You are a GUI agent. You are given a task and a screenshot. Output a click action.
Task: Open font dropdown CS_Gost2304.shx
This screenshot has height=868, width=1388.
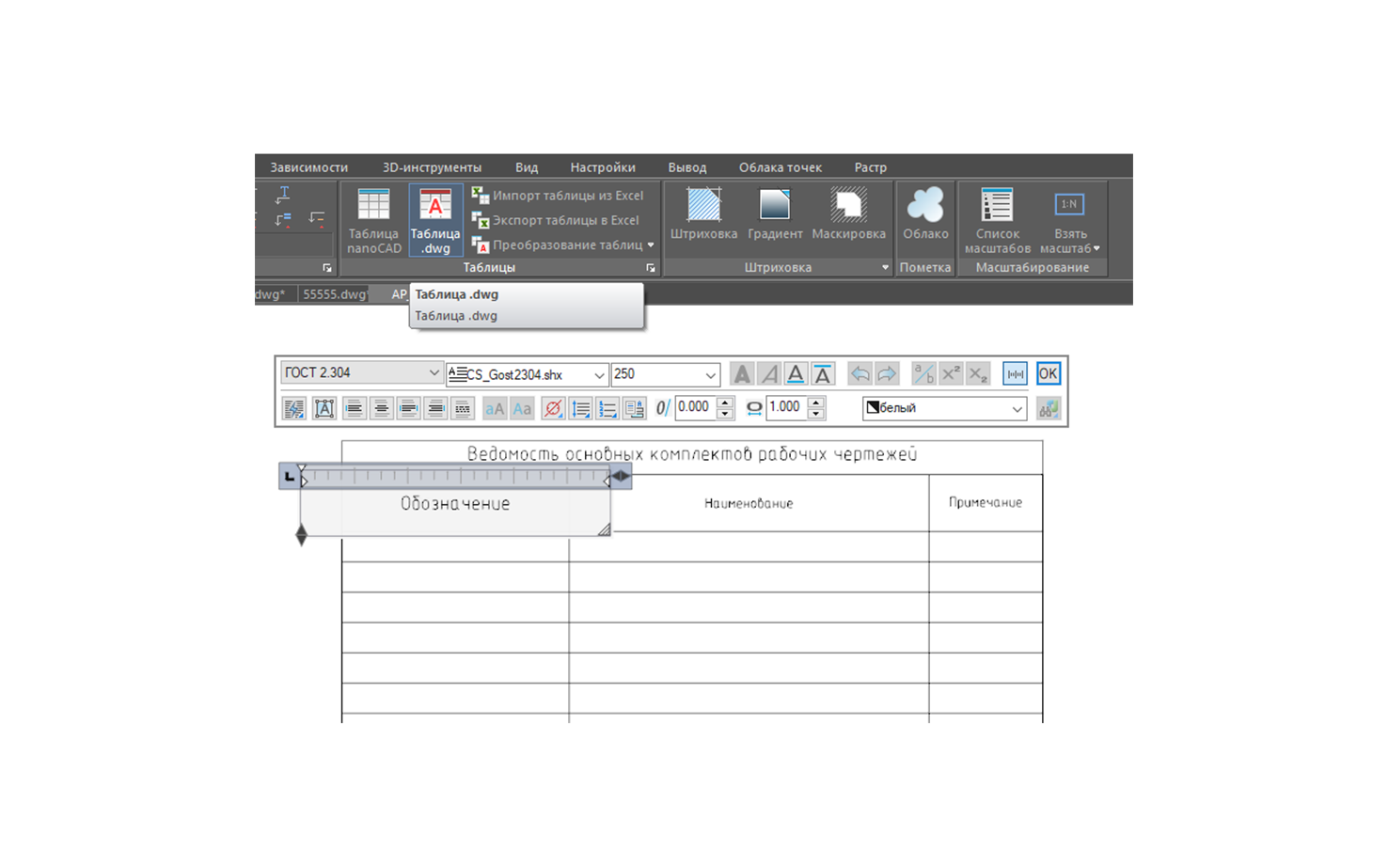[527, 374]
